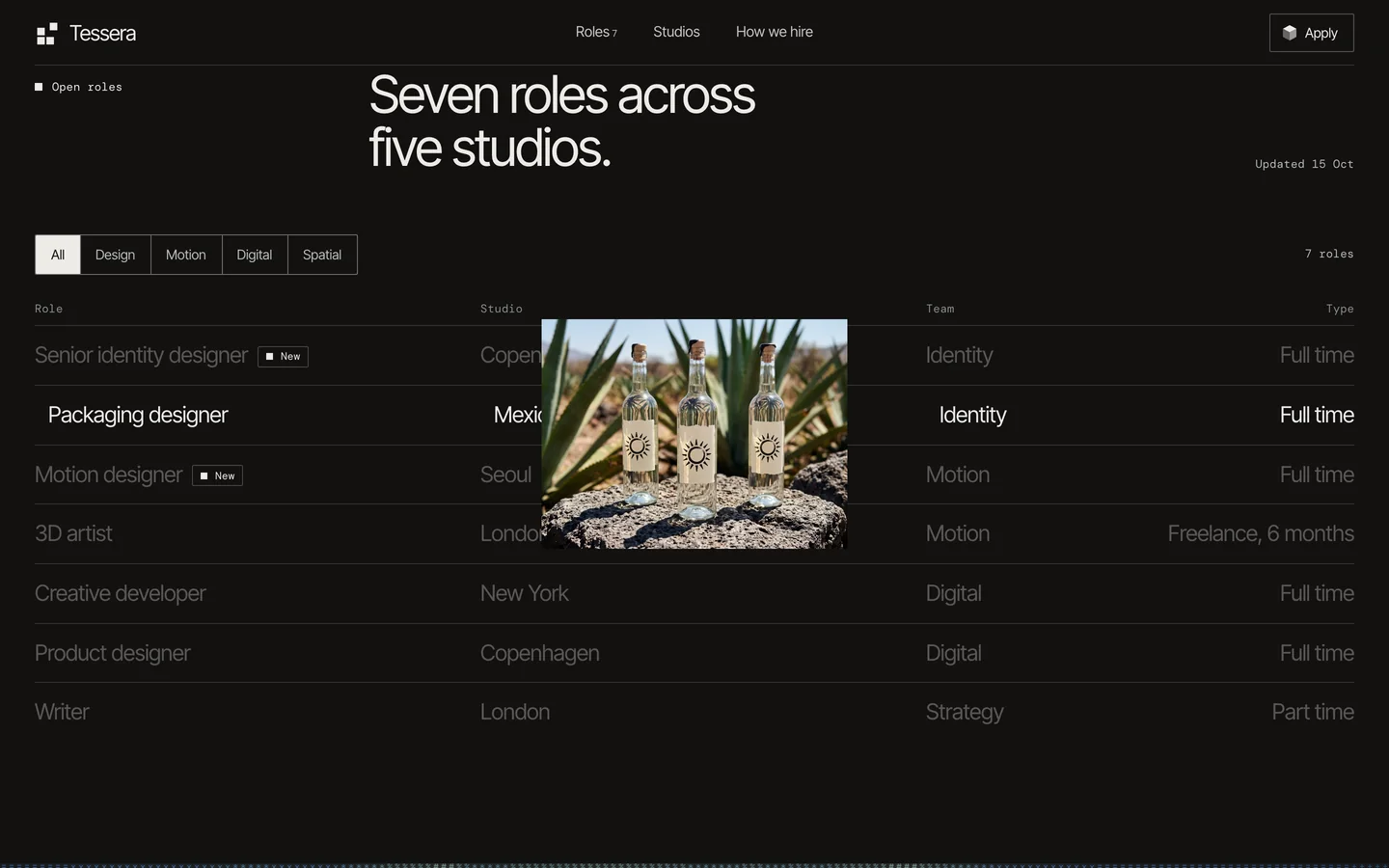The height and width of the screenshot is (868, 1389).
Task: Click London in the Writer row
Action: (515, 712)
